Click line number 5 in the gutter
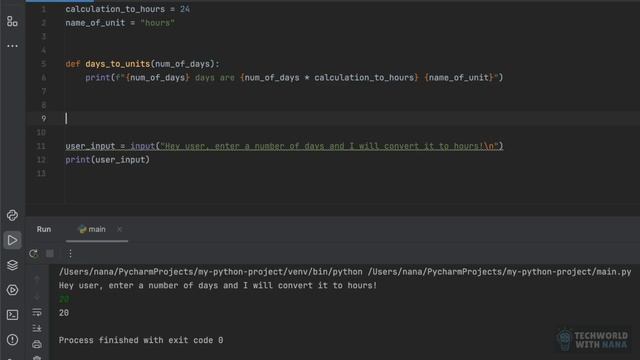Image resolution: width=640 pixels, height=360 pixels. [x=43, y=64]
